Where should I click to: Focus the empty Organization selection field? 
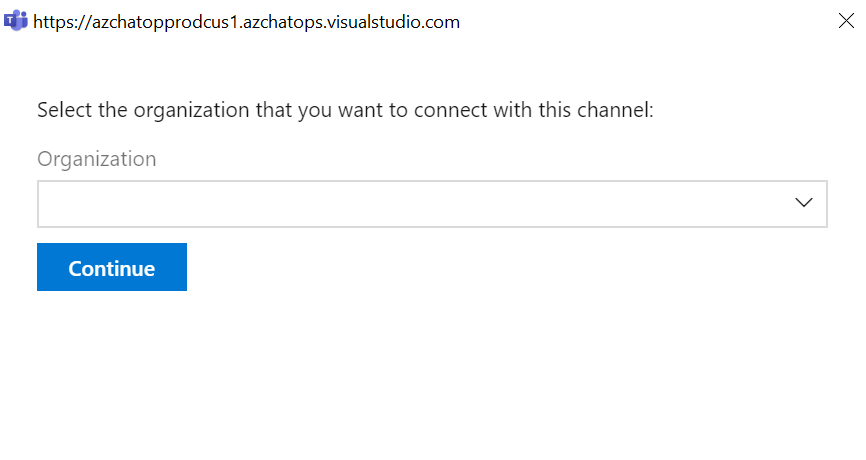pyautogui.click(x=400, y=204)
